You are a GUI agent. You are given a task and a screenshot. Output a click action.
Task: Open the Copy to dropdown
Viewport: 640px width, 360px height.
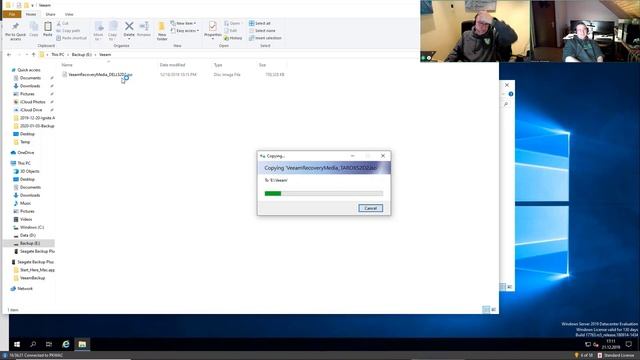[113, 31]
